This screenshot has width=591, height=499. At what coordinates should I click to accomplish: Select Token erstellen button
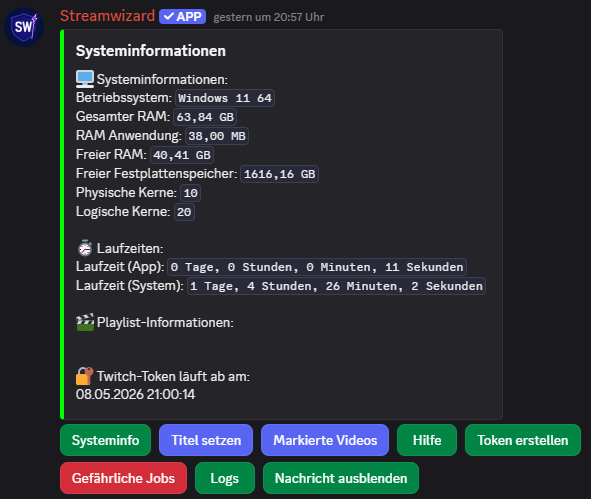click(523, 440)
